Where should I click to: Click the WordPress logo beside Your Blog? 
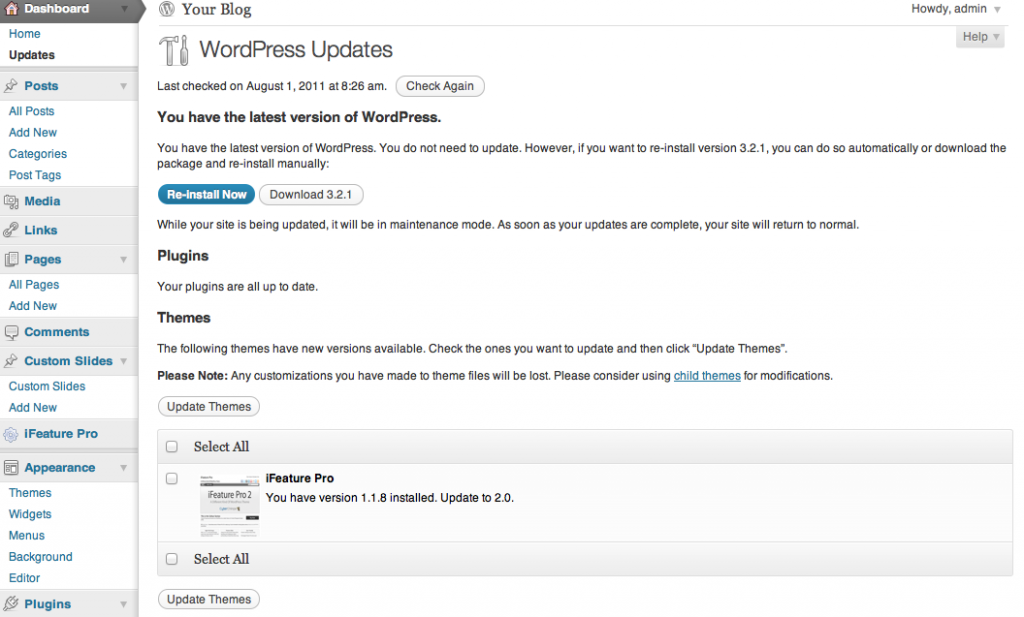pos(167,8)
